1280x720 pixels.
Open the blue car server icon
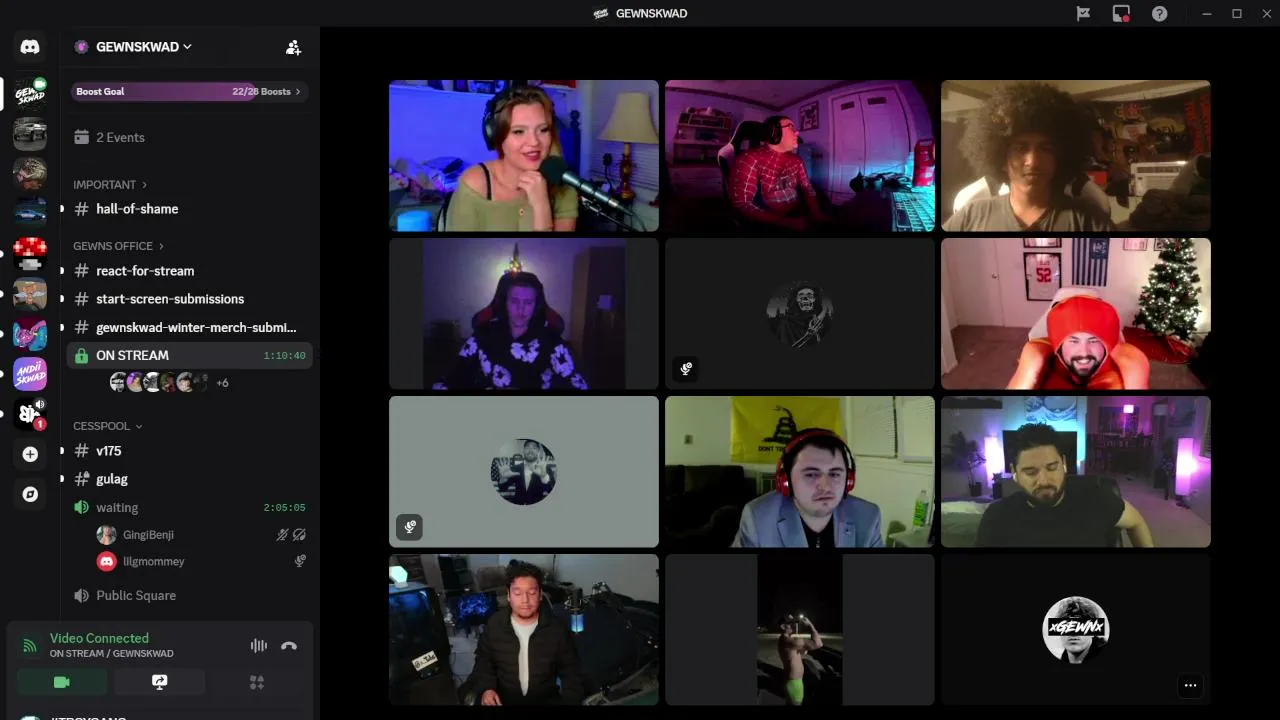pos(30,213)
